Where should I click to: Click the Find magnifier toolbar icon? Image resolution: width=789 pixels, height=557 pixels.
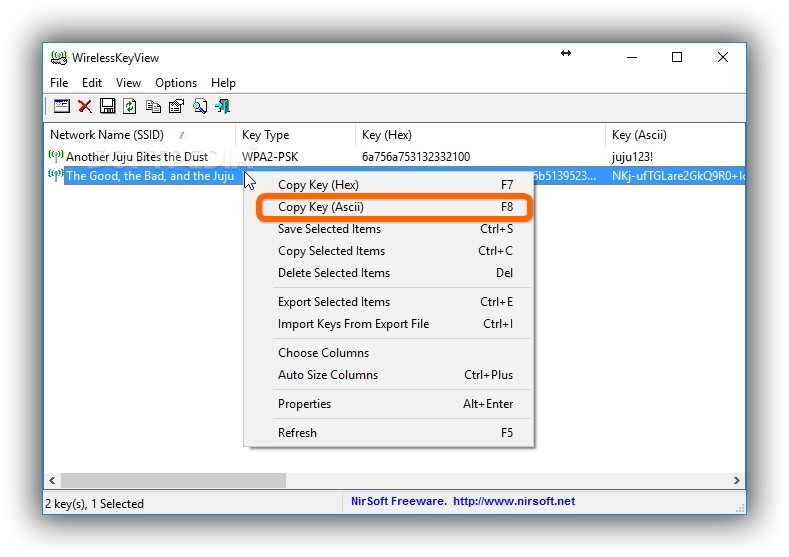point(200,106)
